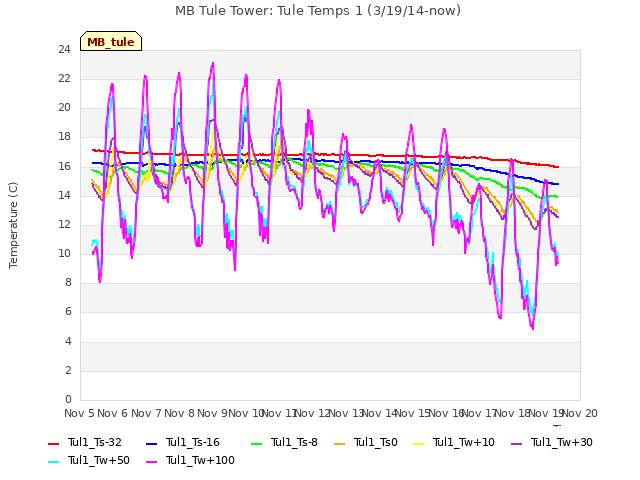640x480 pixels.
Task: Click the blue Tul1_Ts-16 legend swatch
Action: 151,443
